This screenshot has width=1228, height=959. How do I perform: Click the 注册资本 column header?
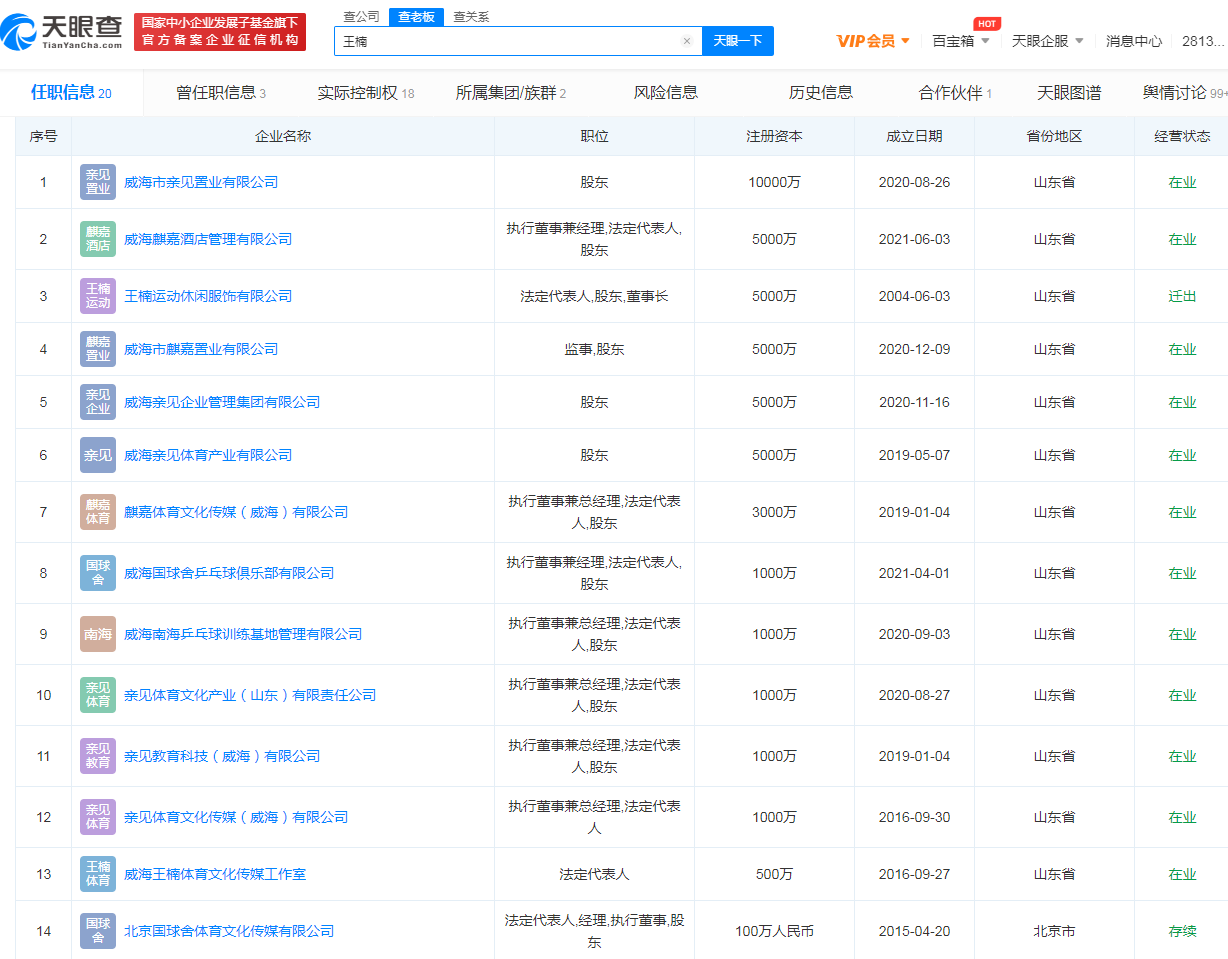pos(774,136)
